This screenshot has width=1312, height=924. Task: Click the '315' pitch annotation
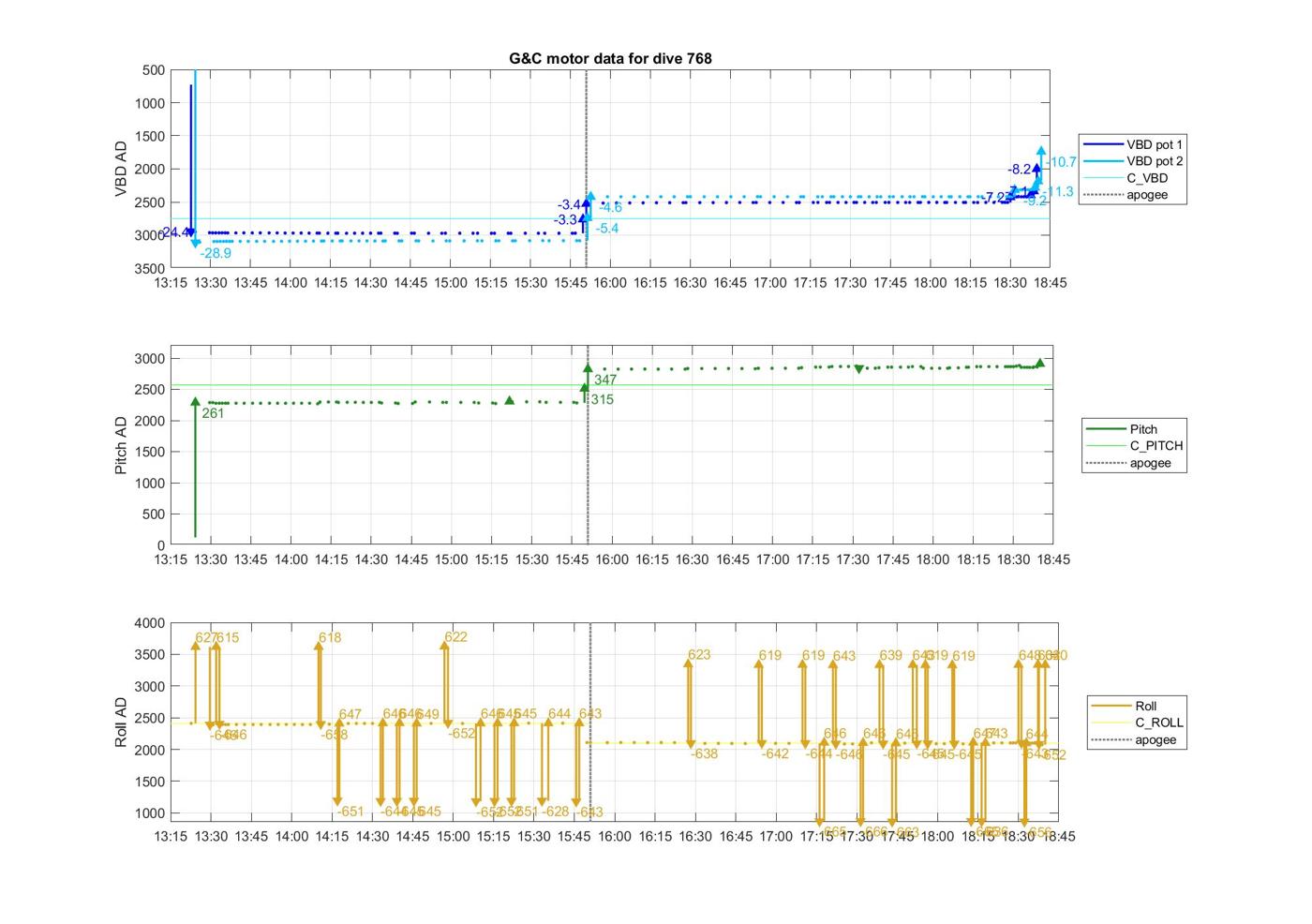coord(602,399)
